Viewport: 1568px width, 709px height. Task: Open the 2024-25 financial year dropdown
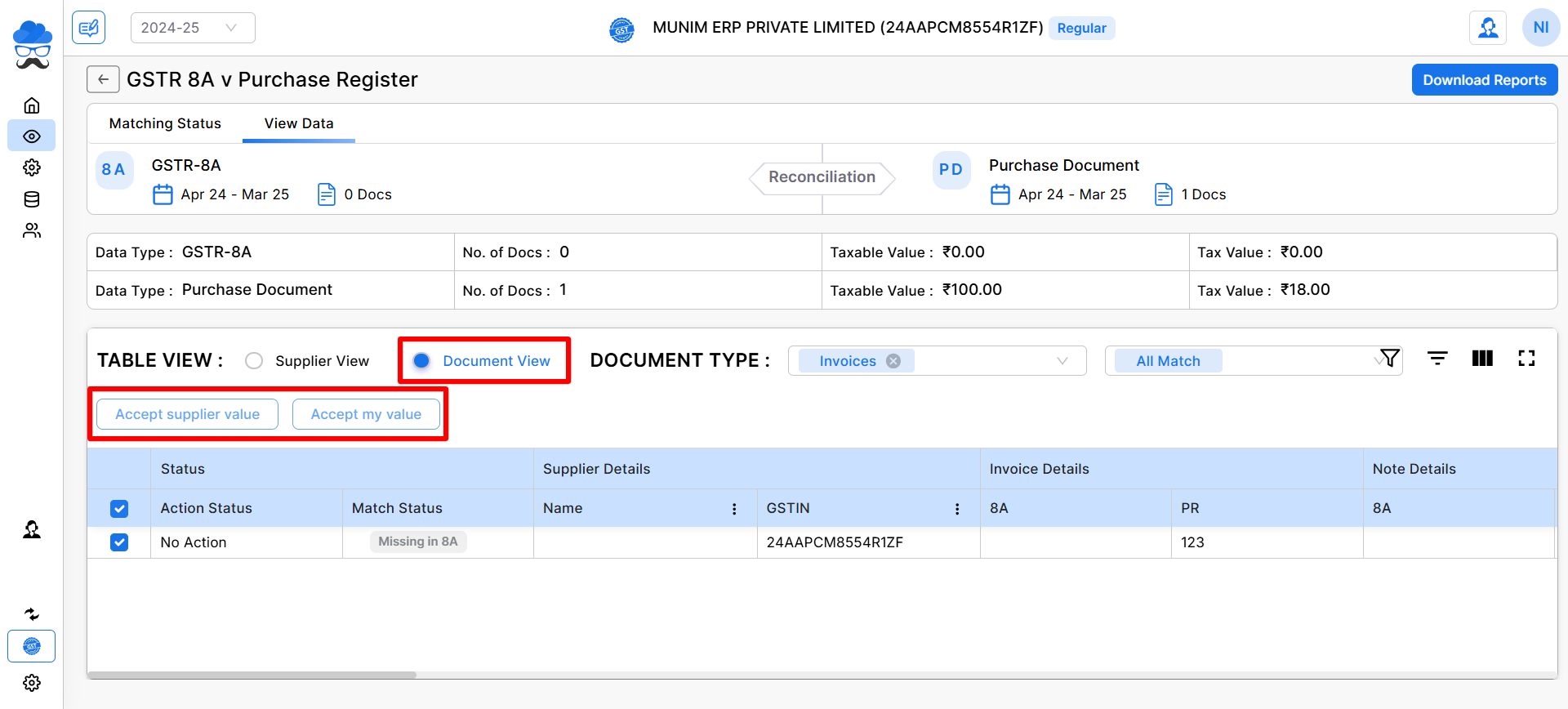[x=193, y=28]
